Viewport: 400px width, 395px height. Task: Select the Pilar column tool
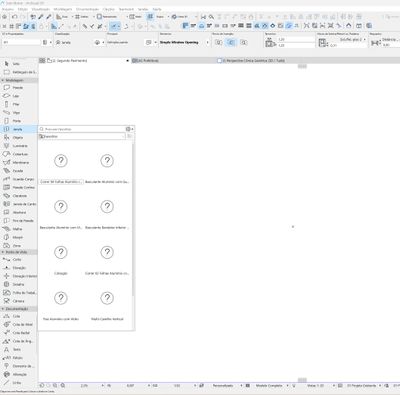coord(18,104)
